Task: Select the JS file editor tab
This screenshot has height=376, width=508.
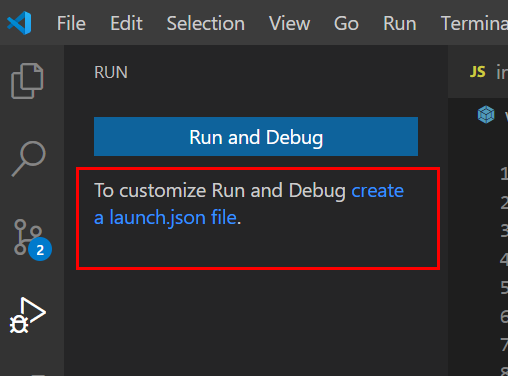Action: (488, 72)
